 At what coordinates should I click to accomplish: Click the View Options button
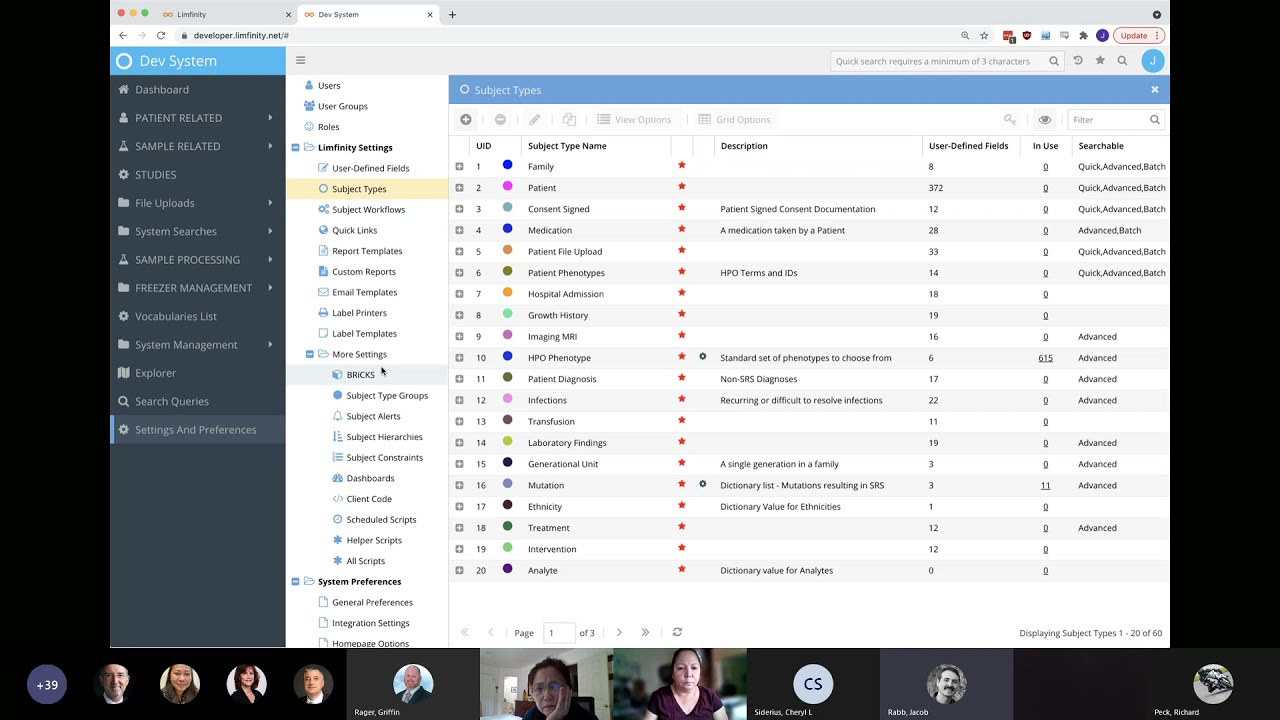pos(634,119)
